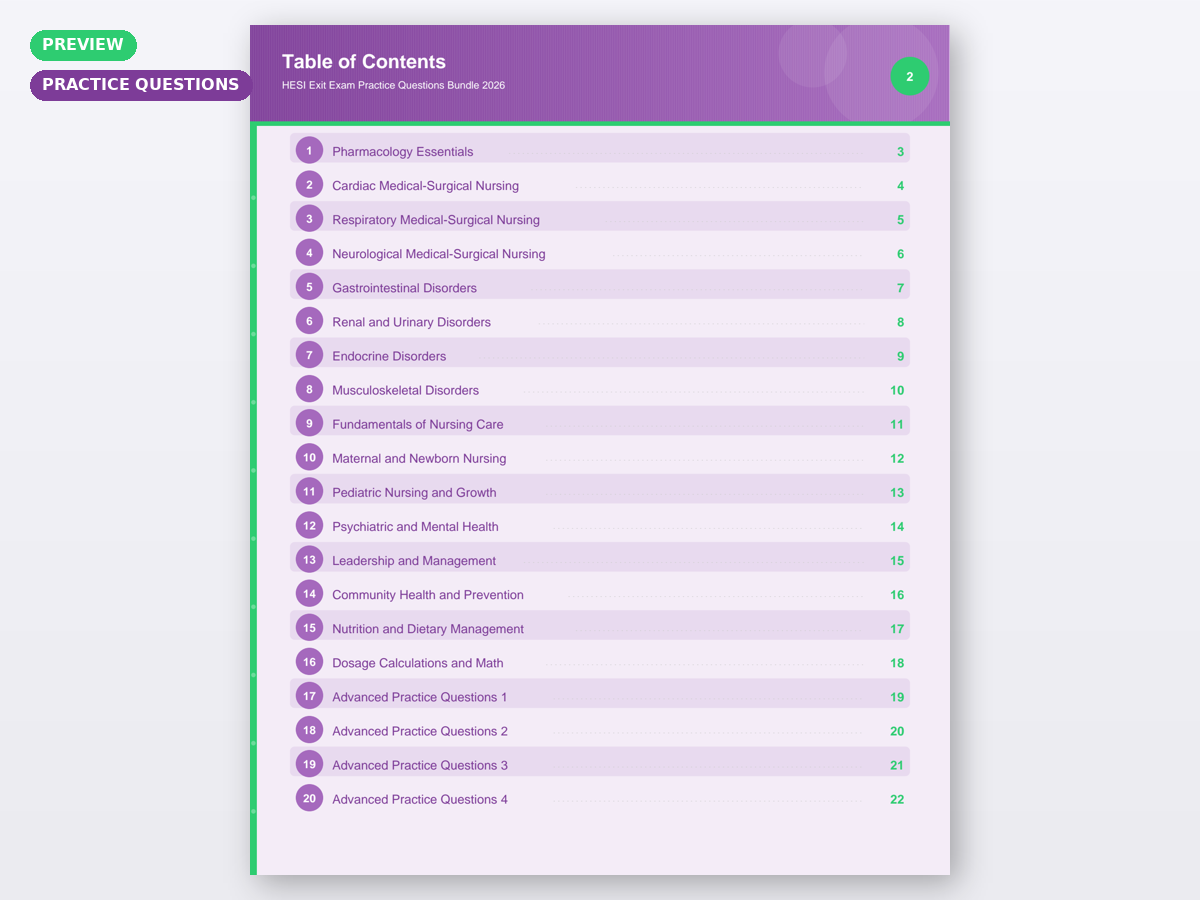Click the PRACTICE QUESTIONS ribbon

coord(140,85)
